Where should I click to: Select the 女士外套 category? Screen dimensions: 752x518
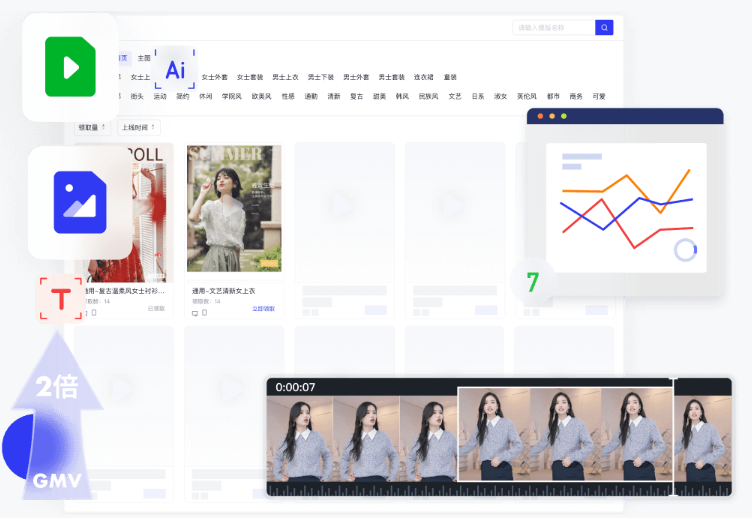tap(214, 77)
